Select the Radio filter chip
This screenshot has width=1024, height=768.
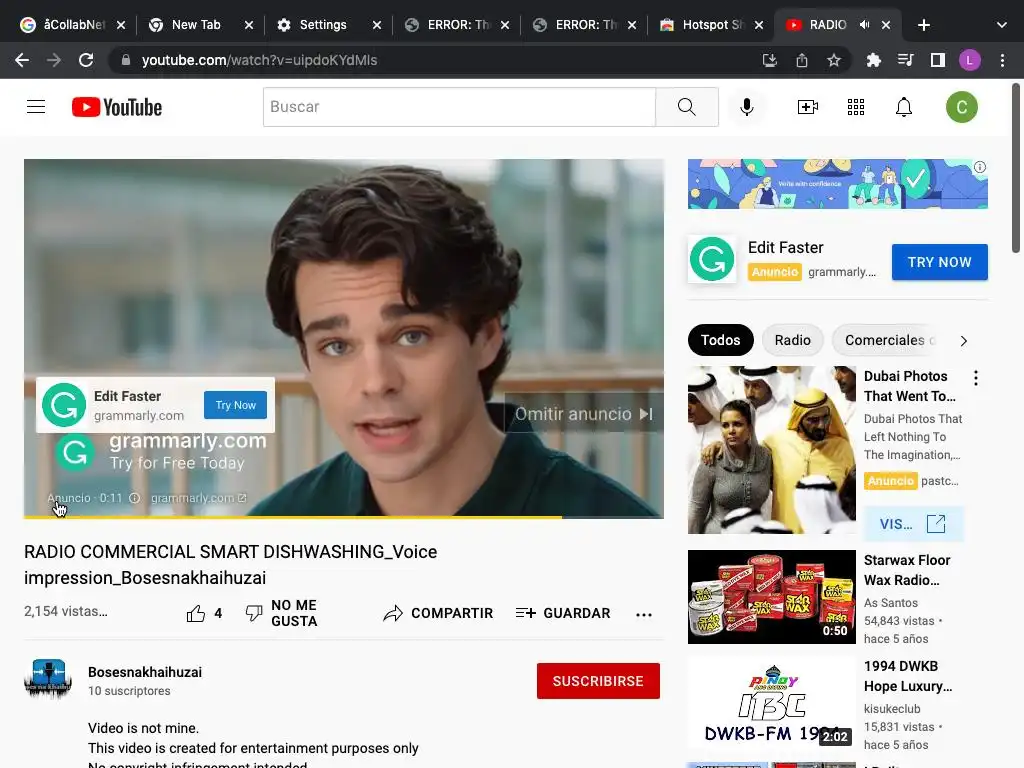792,340
